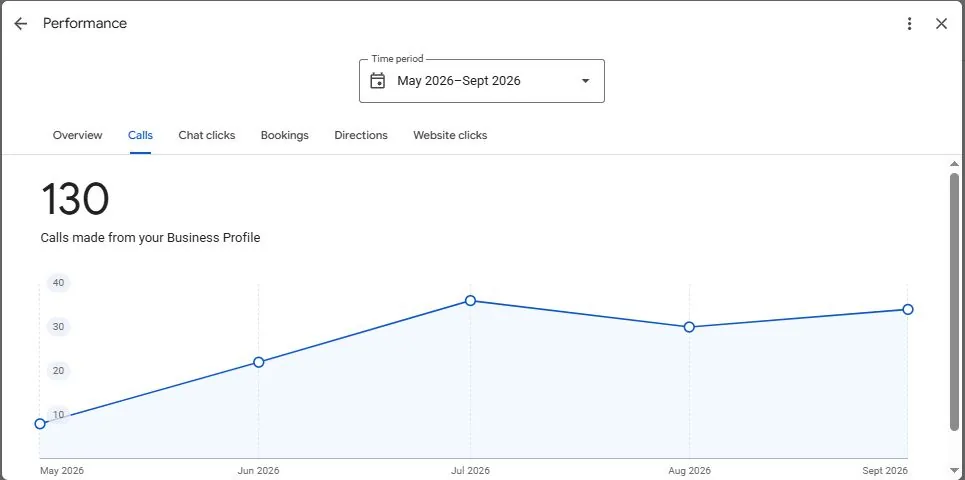This screenshot has height=480, width=965.
Task: Open the Directions tab
Action: tap(361, 135)
